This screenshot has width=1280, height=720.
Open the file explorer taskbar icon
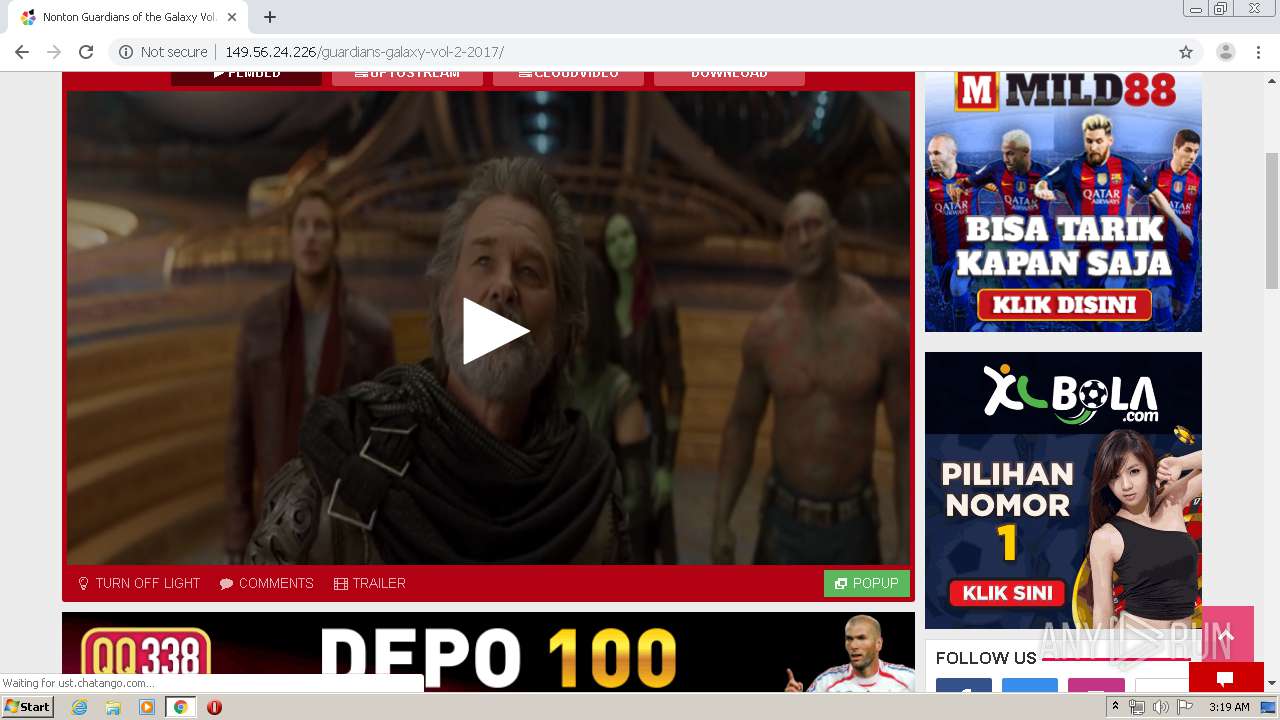point(113,707)
